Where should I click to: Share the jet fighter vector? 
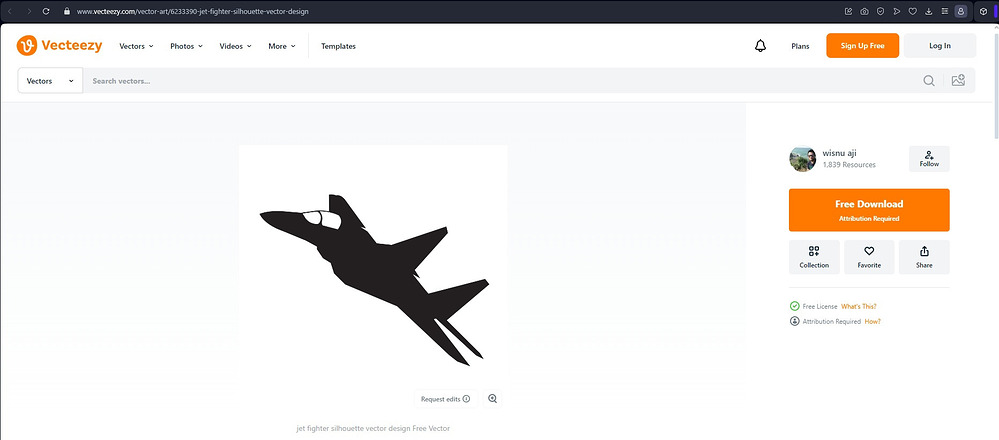(924, 257)
